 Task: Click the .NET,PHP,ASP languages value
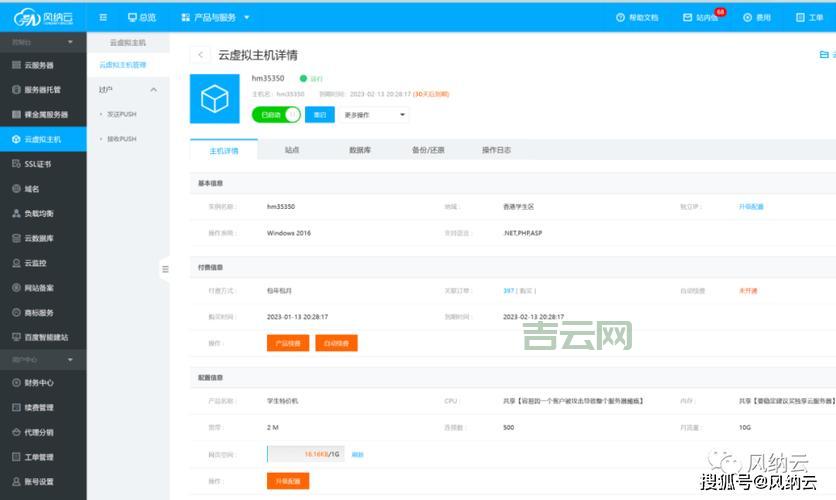tap(522, 233)
